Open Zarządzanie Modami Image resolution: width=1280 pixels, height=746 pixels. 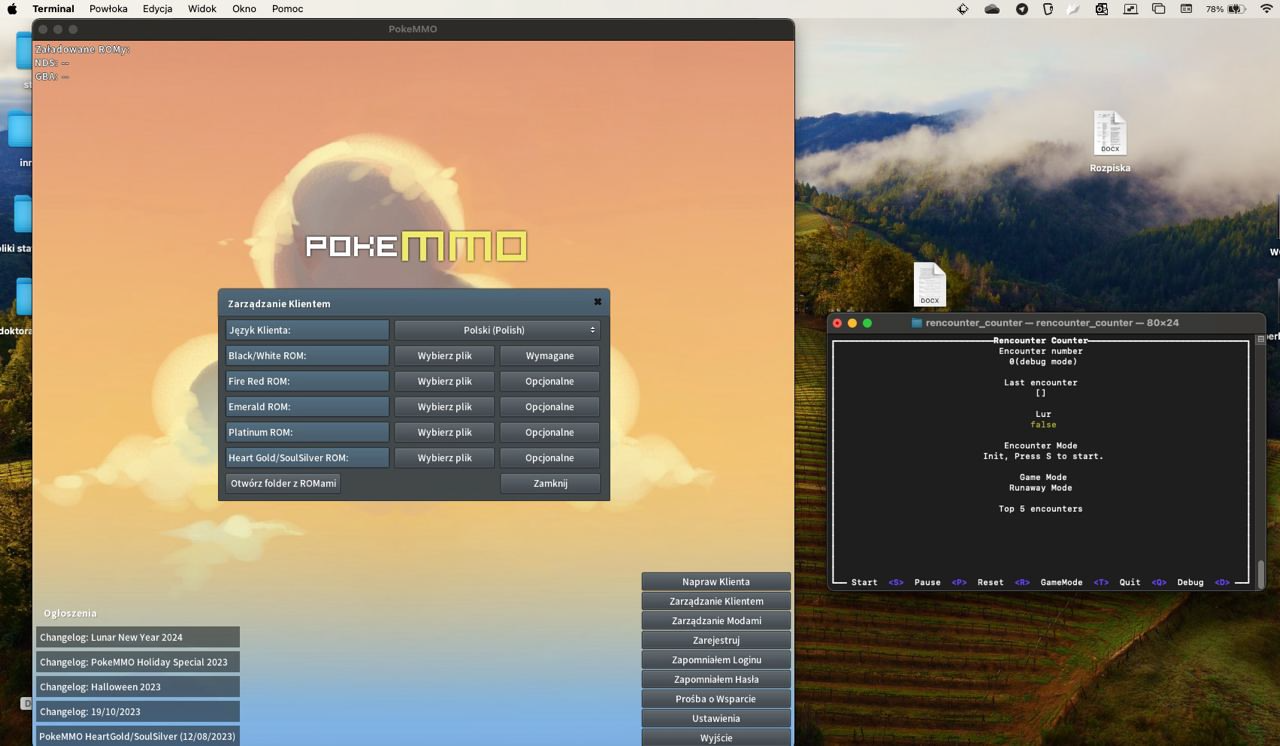click(716, 620)
